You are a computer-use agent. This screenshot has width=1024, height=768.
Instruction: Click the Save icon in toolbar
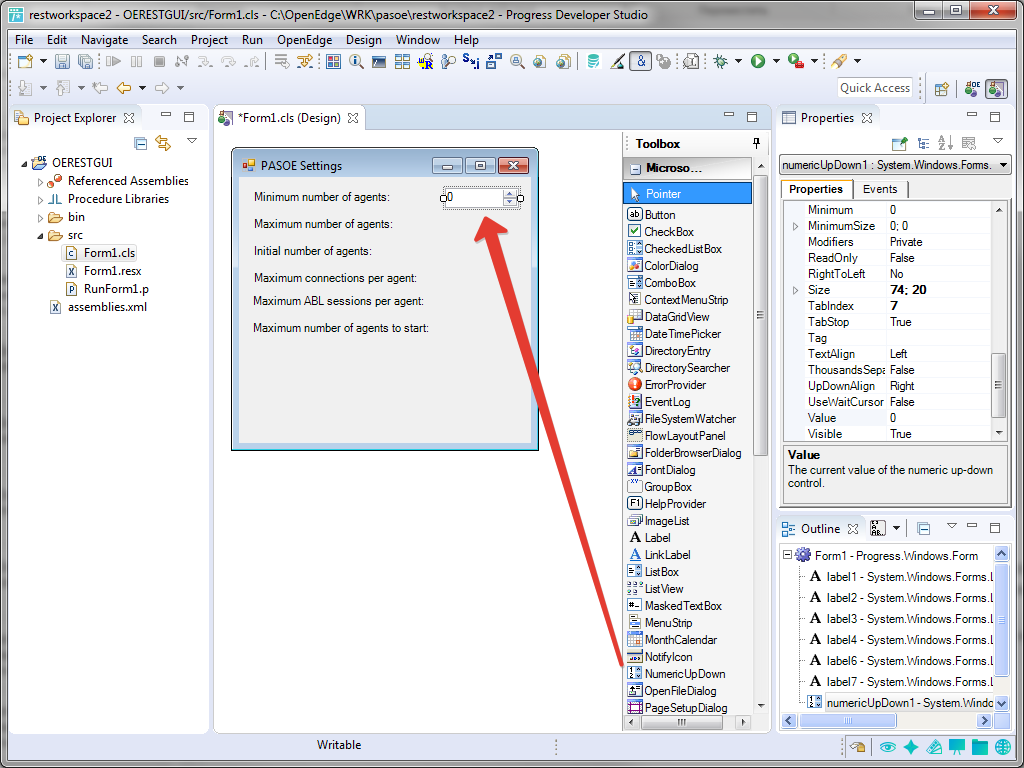[62, 61]
